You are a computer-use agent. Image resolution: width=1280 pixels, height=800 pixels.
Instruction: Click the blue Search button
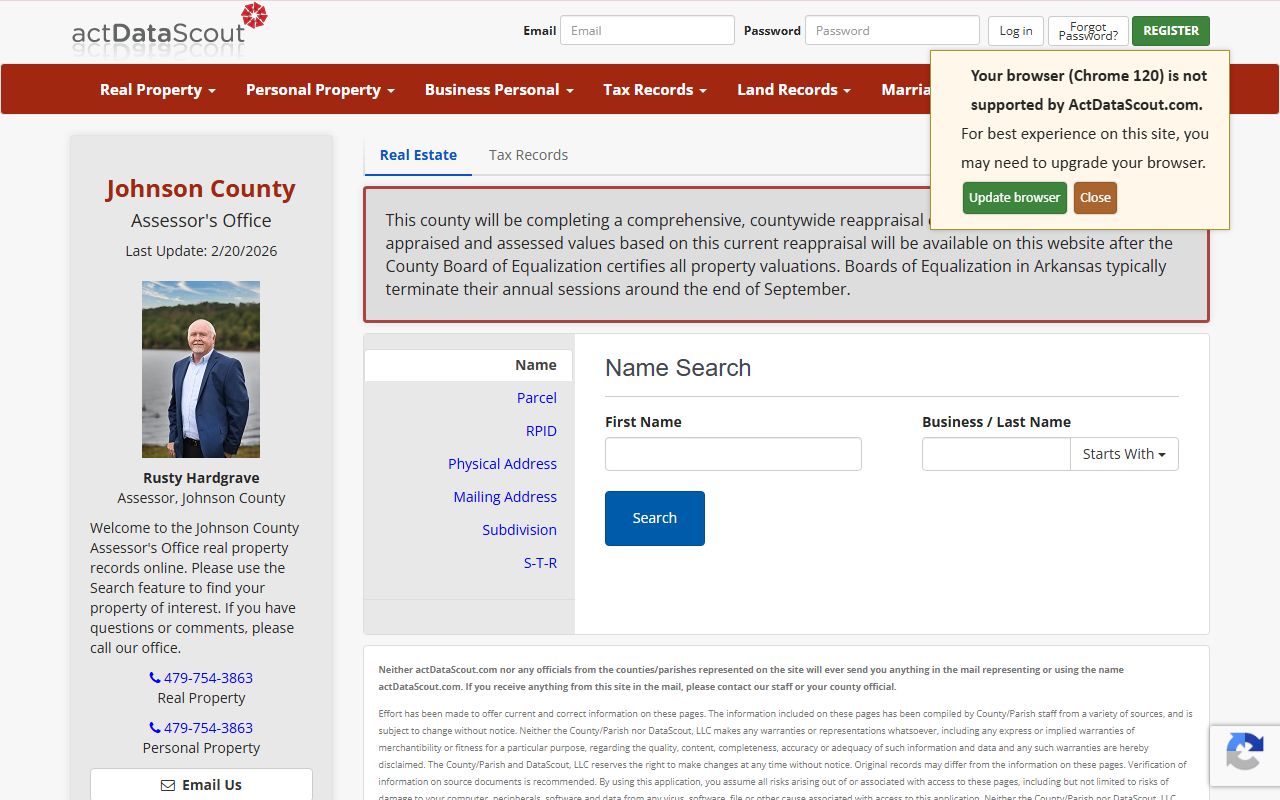tap(655, 518)
